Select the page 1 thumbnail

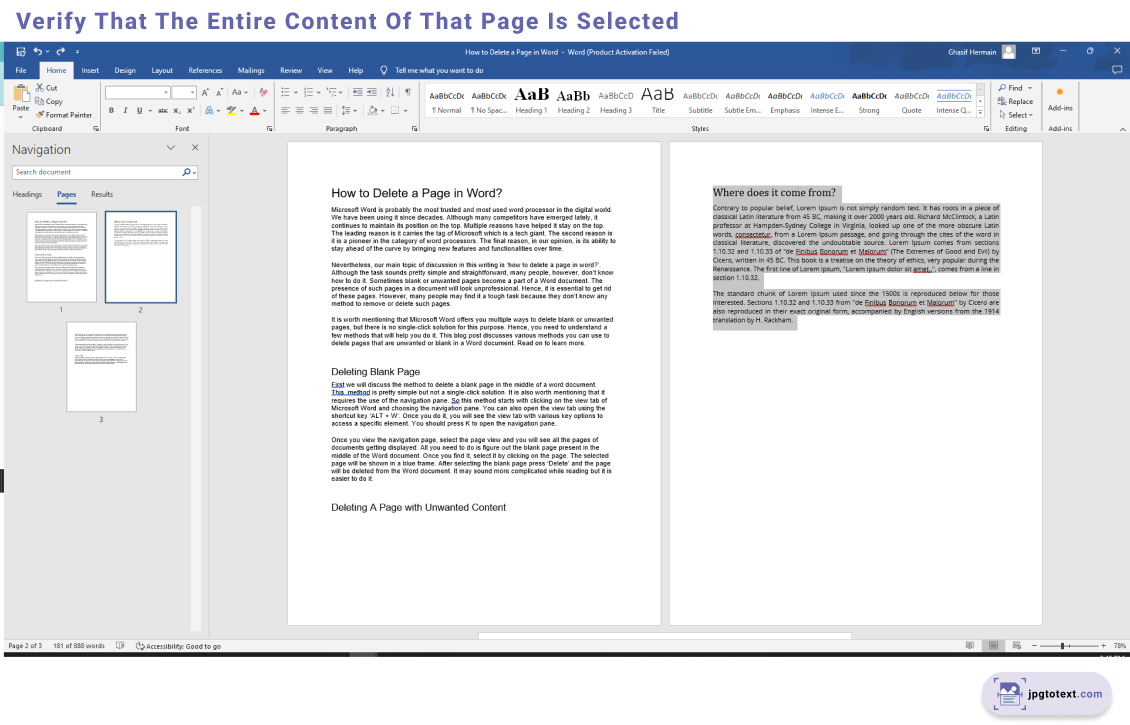pyautogui.click(x=62, y=257)
